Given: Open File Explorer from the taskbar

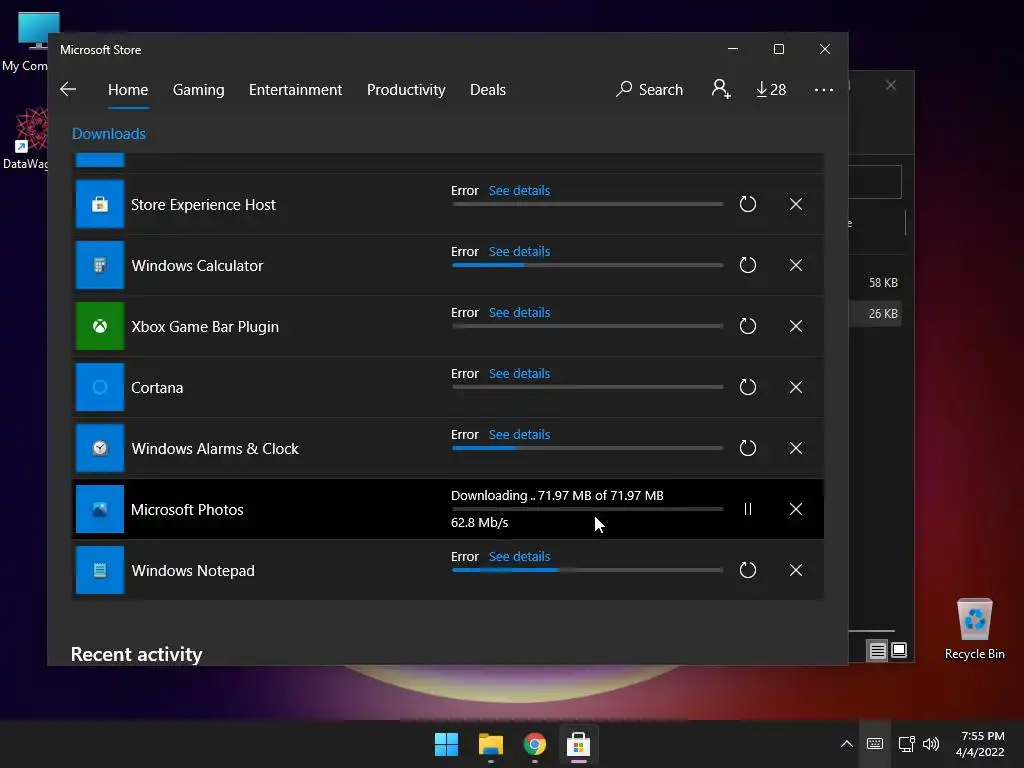Looking at the screenshot, I should pos(490,744).
